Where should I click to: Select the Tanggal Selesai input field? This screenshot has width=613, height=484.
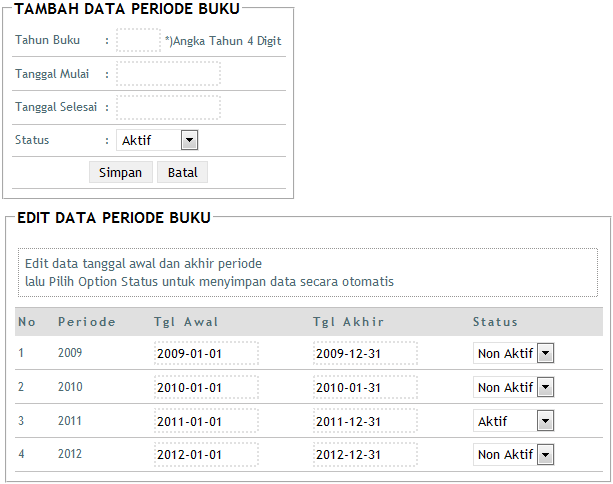point(168,107)
